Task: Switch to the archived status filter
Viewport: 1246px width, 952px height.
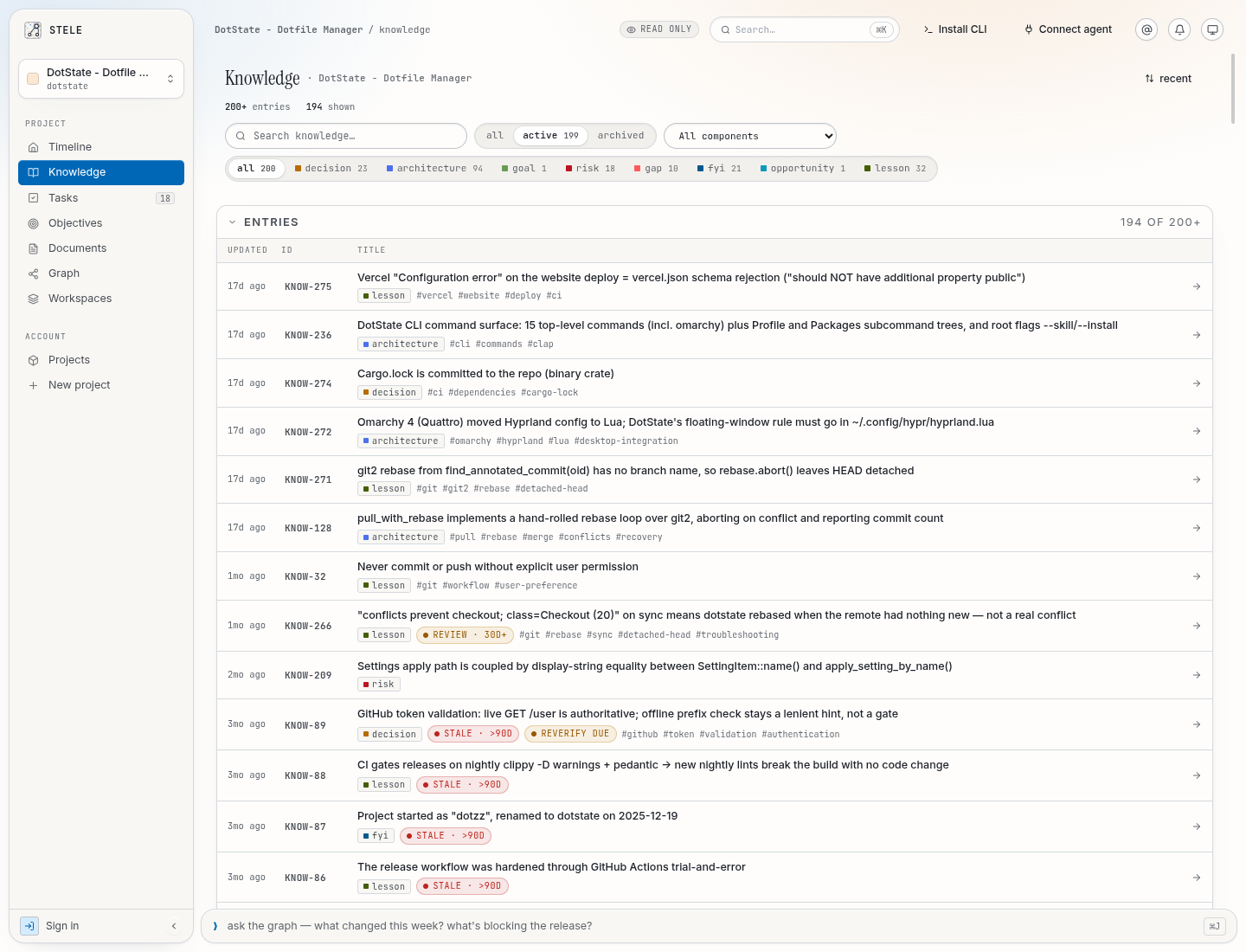Action: [x=620, y=136]
